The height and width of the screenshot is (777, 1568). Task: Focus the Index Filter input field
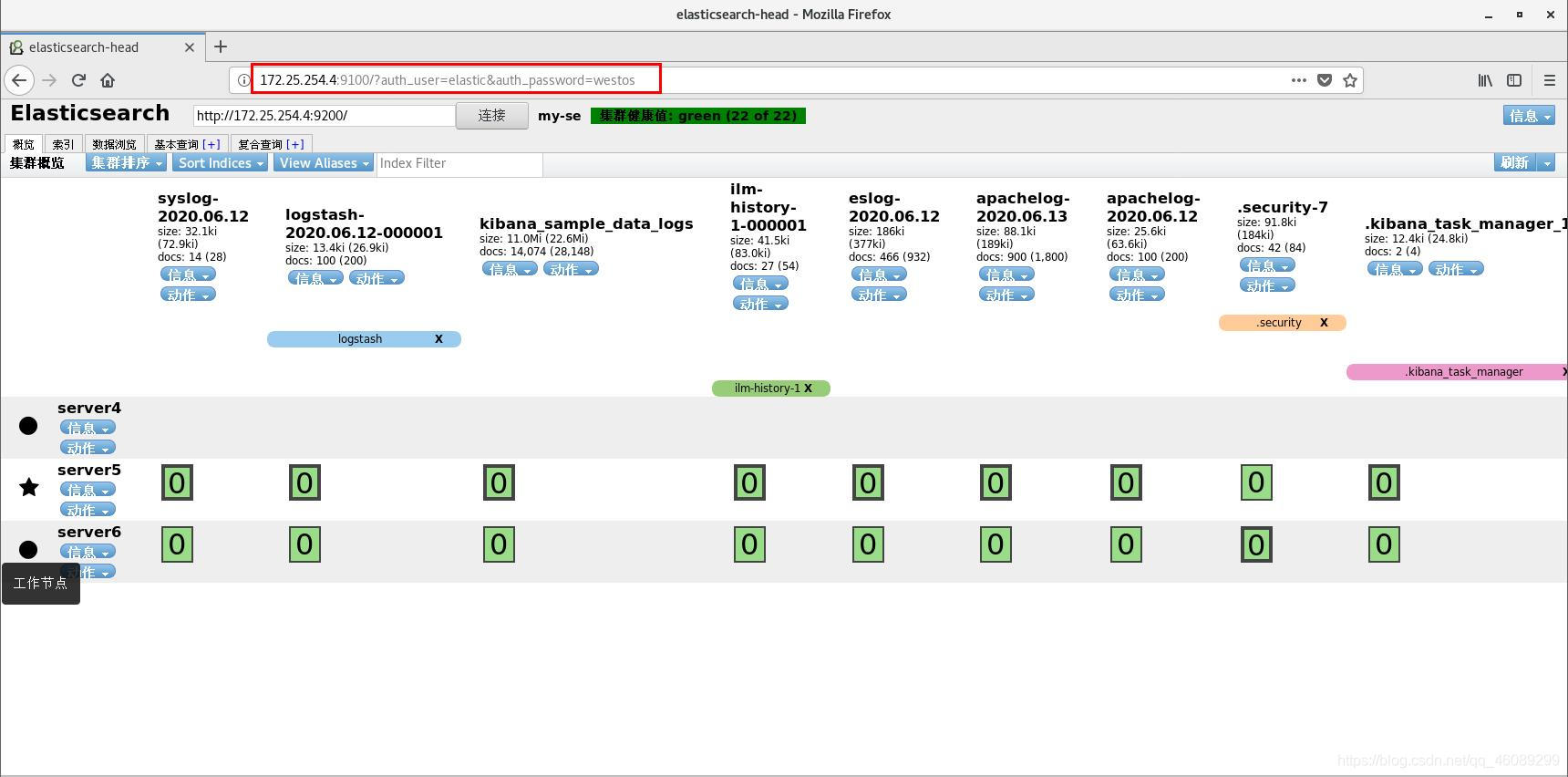click(x=459, y=163)
